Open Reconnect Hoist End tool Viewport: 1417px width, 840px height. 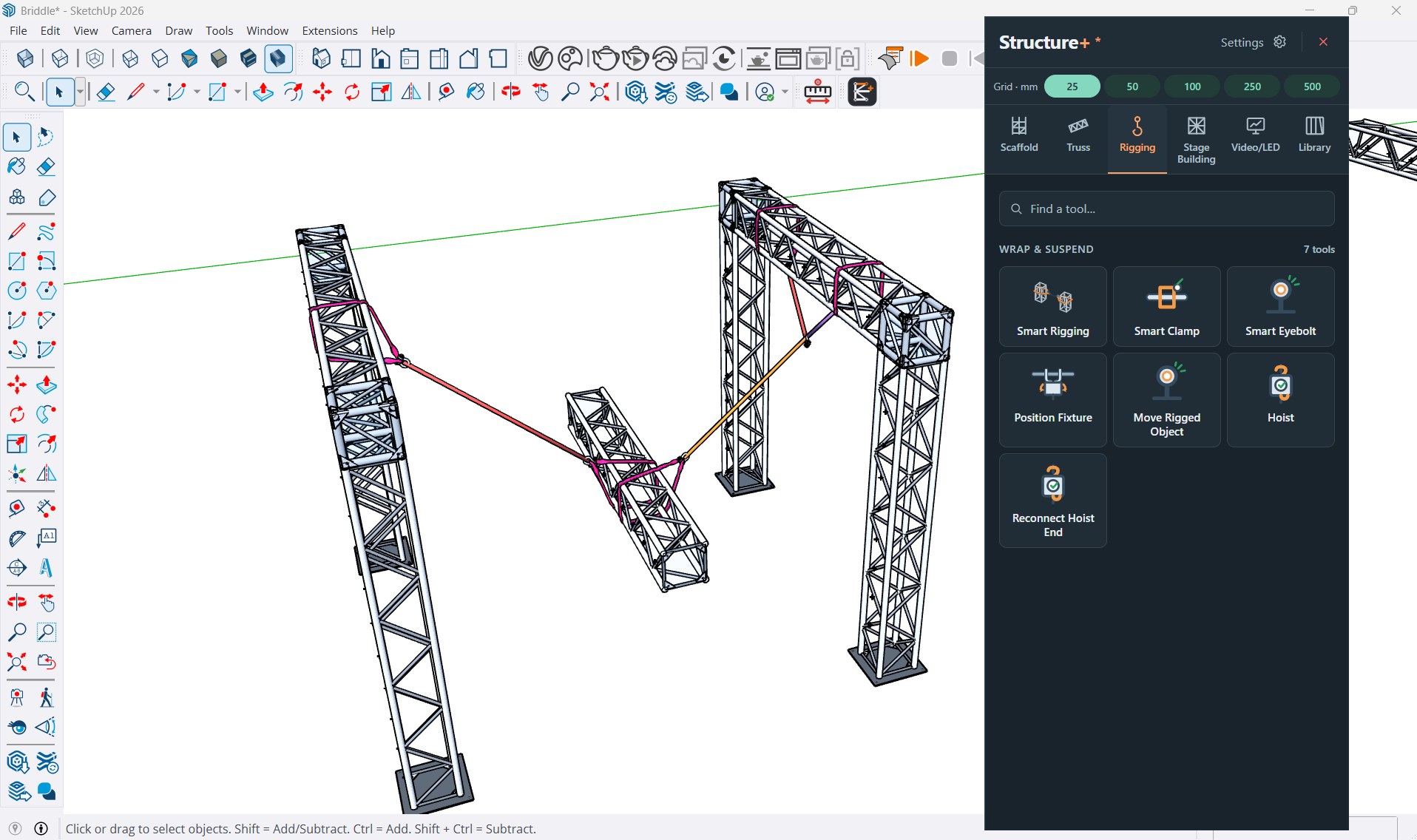[x=1052, y=501]
